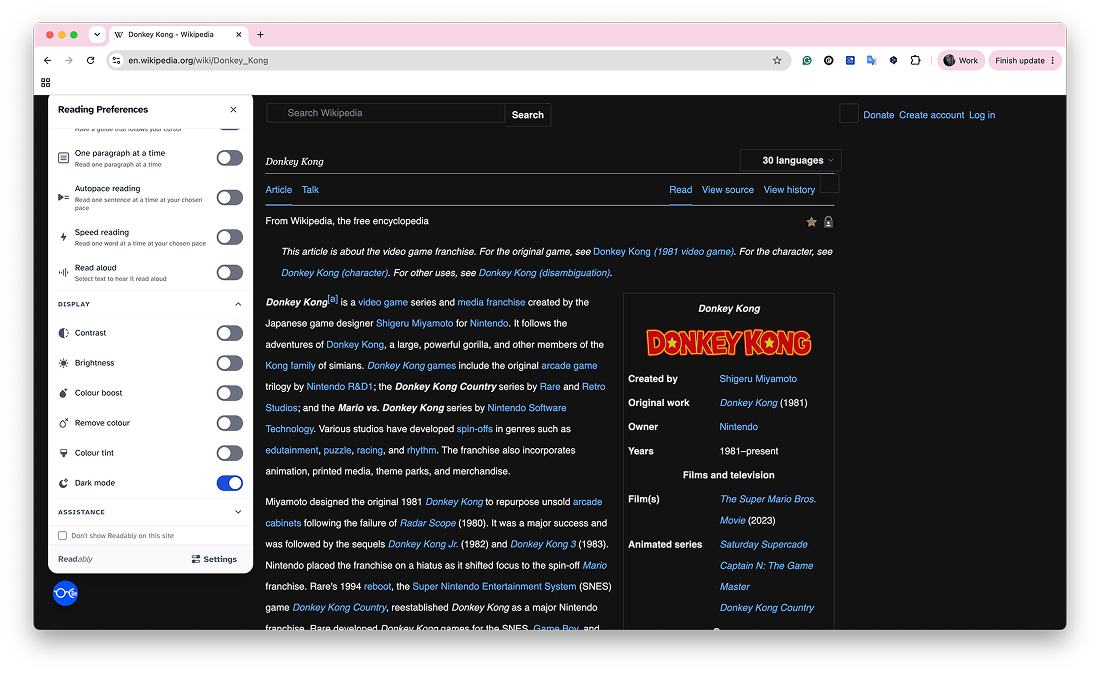
Task: Enable the Speed reading toggle
Action: coord(229,237)
